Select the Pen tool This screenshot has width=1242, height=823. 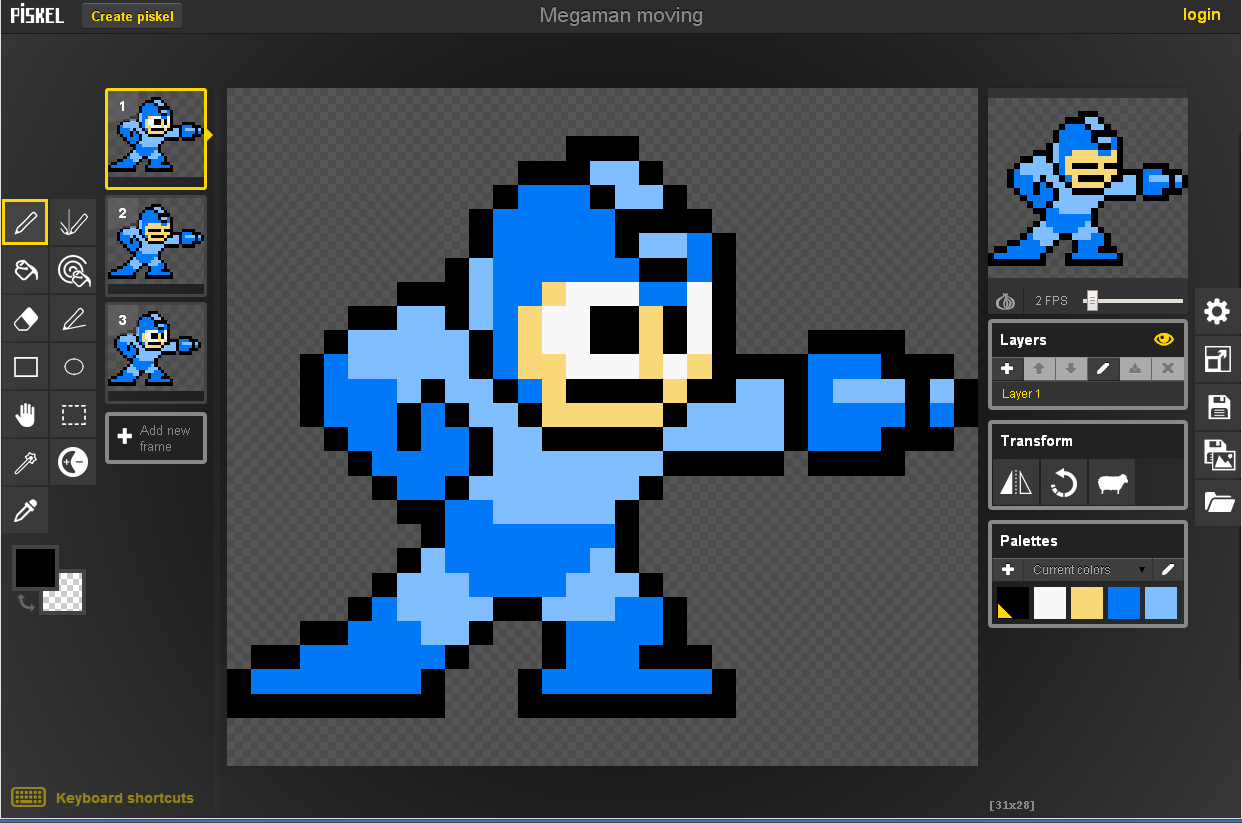25,222
